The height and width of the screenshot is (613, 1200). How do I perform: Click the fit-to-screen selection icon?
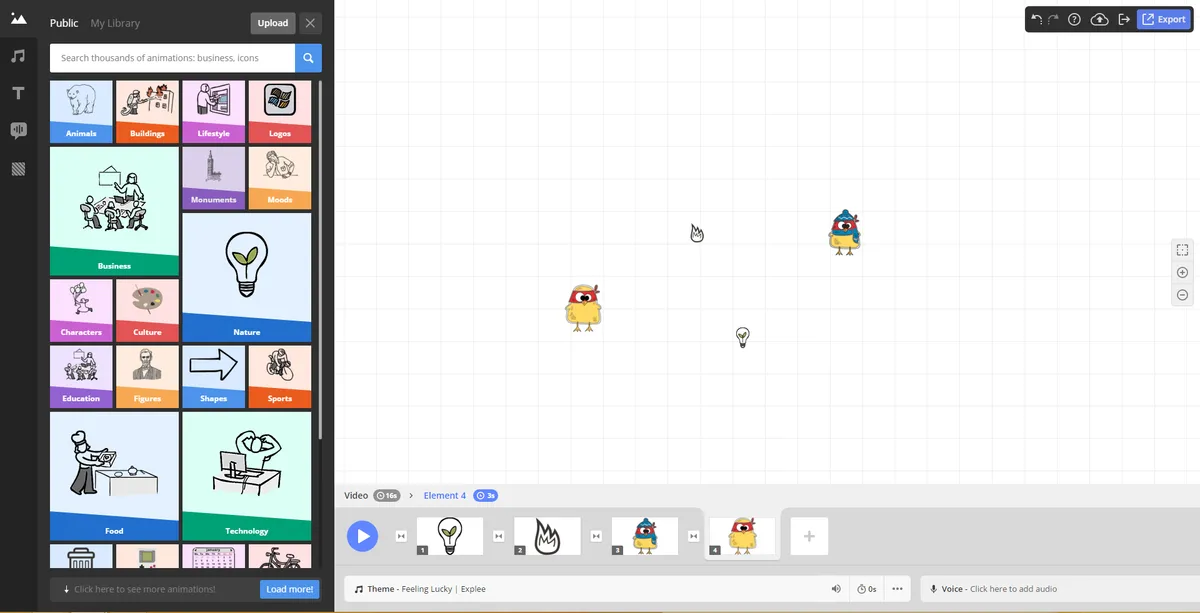point(1182,250)
